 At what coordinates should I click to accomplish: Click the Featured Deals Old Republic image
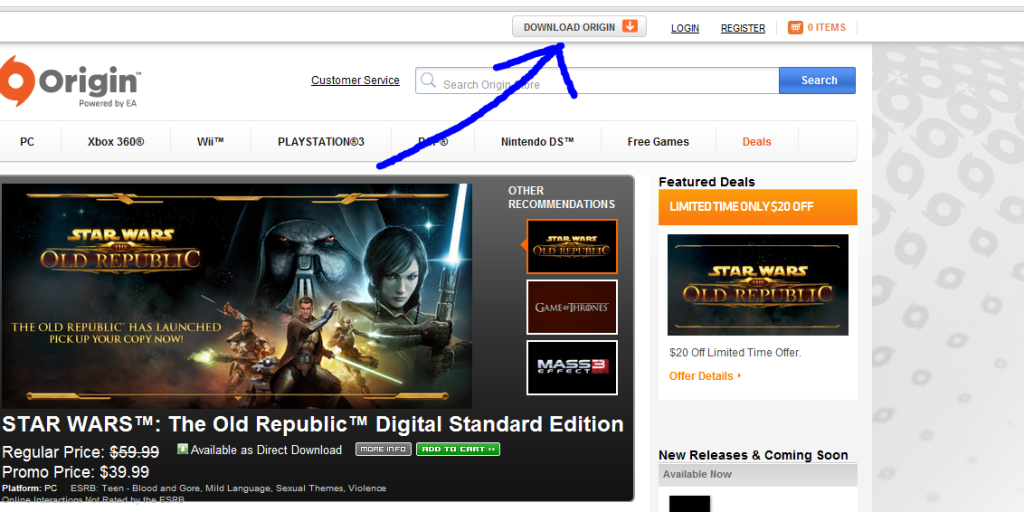758,285
